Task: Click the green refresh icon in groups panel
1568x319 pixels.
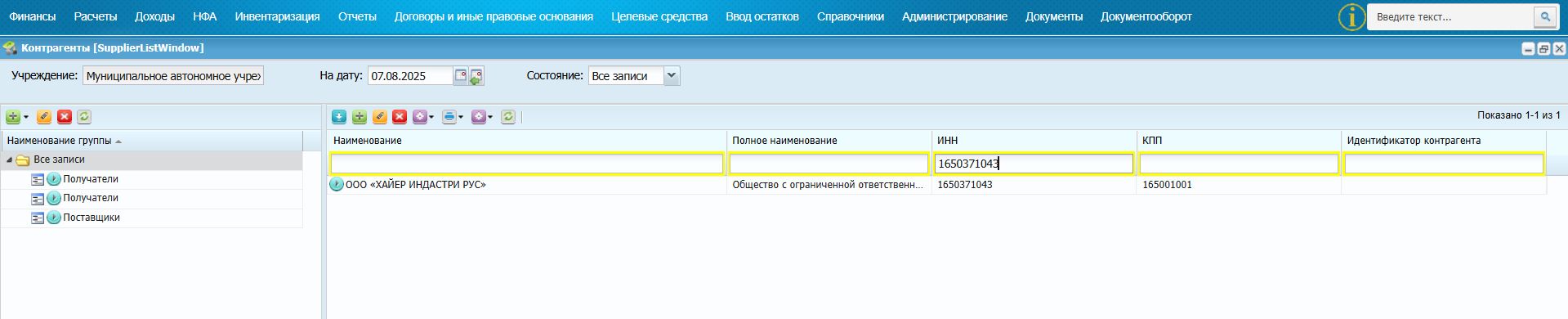Action: click(84, 117)
